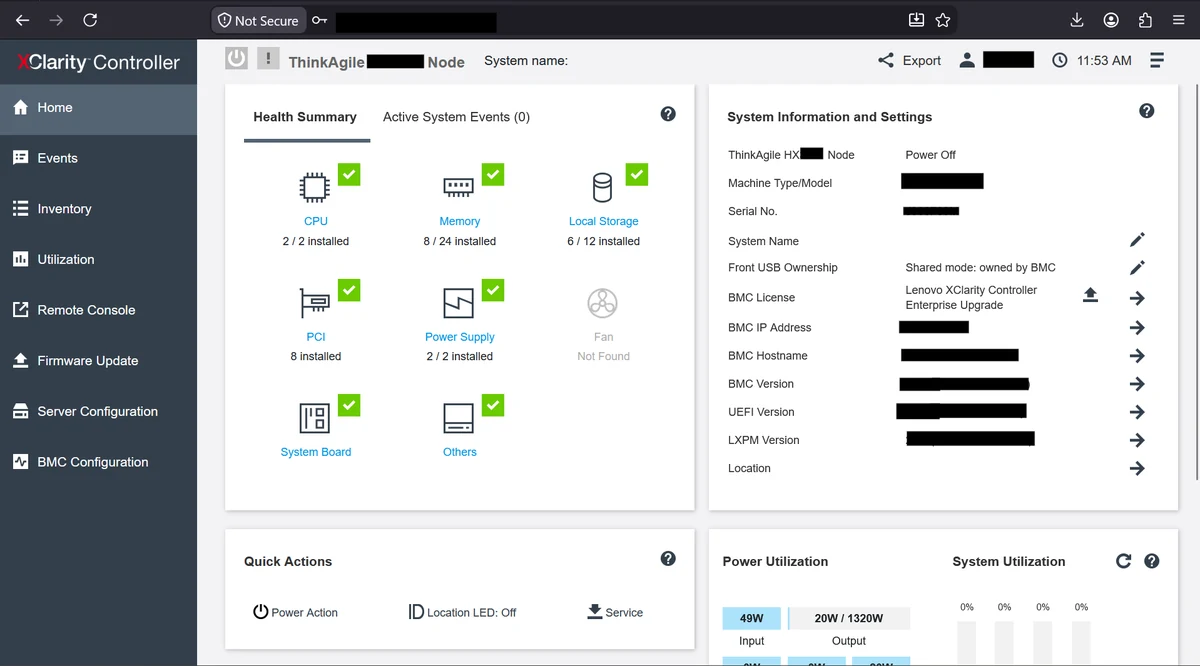1200x666 pixels.
Task: Open the hamburger menu in header
Action: tap(1157, 60)
